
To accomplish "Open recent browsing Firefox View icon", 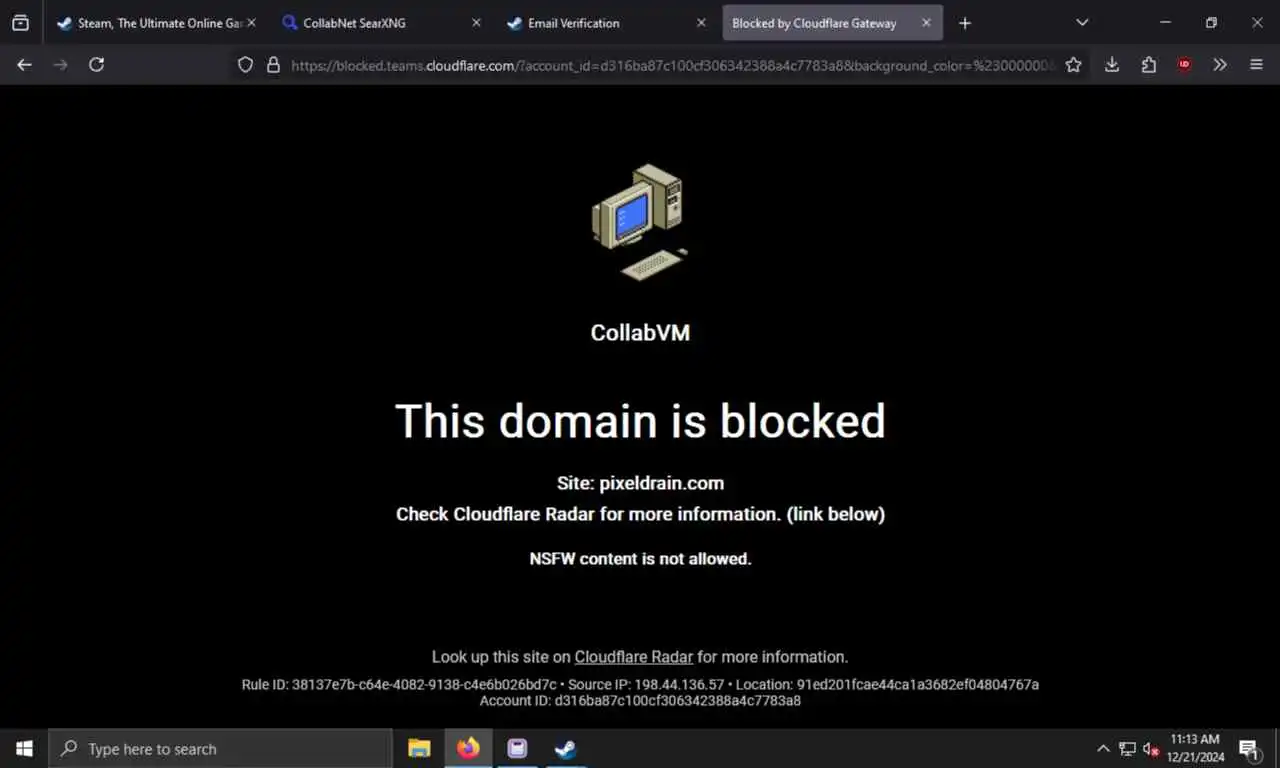I will [x=20, y=23].
